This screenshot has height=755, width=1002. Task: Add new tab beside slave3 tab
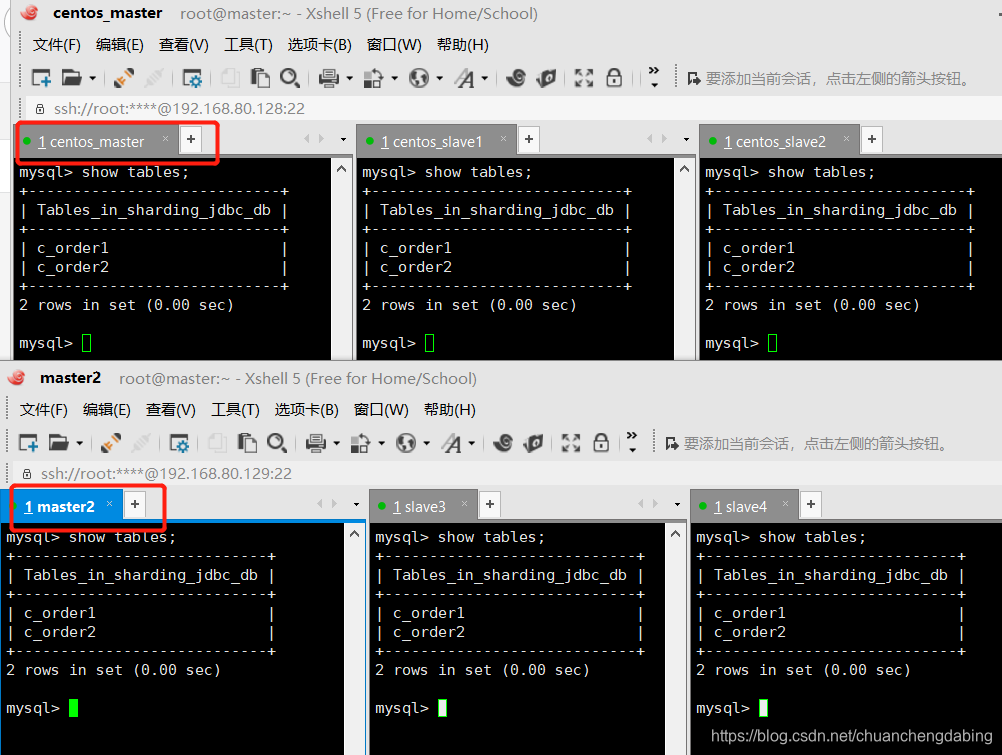pos(490,504)
